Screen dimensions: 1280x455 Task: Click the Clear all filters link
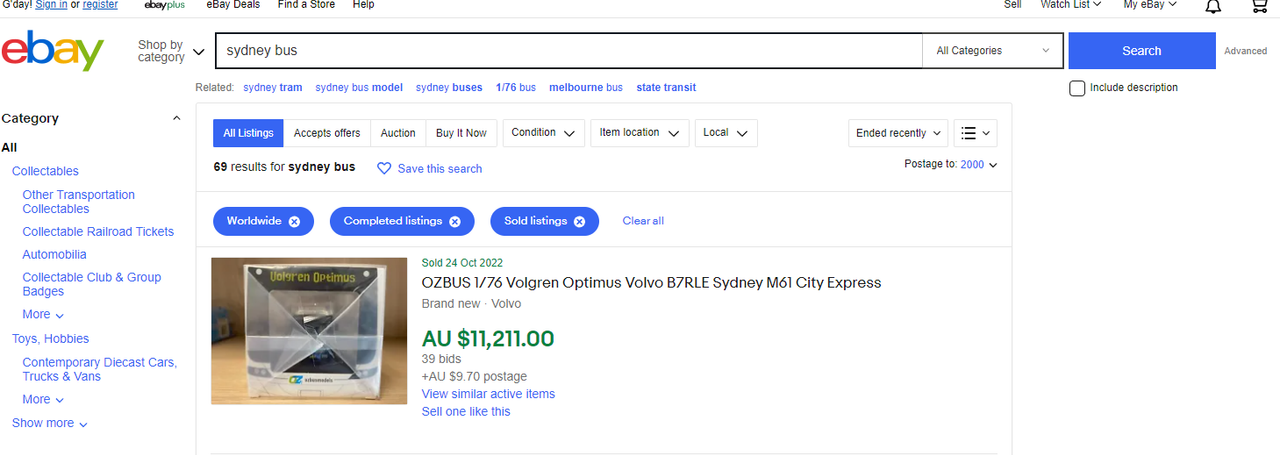(x=643, y=221)
